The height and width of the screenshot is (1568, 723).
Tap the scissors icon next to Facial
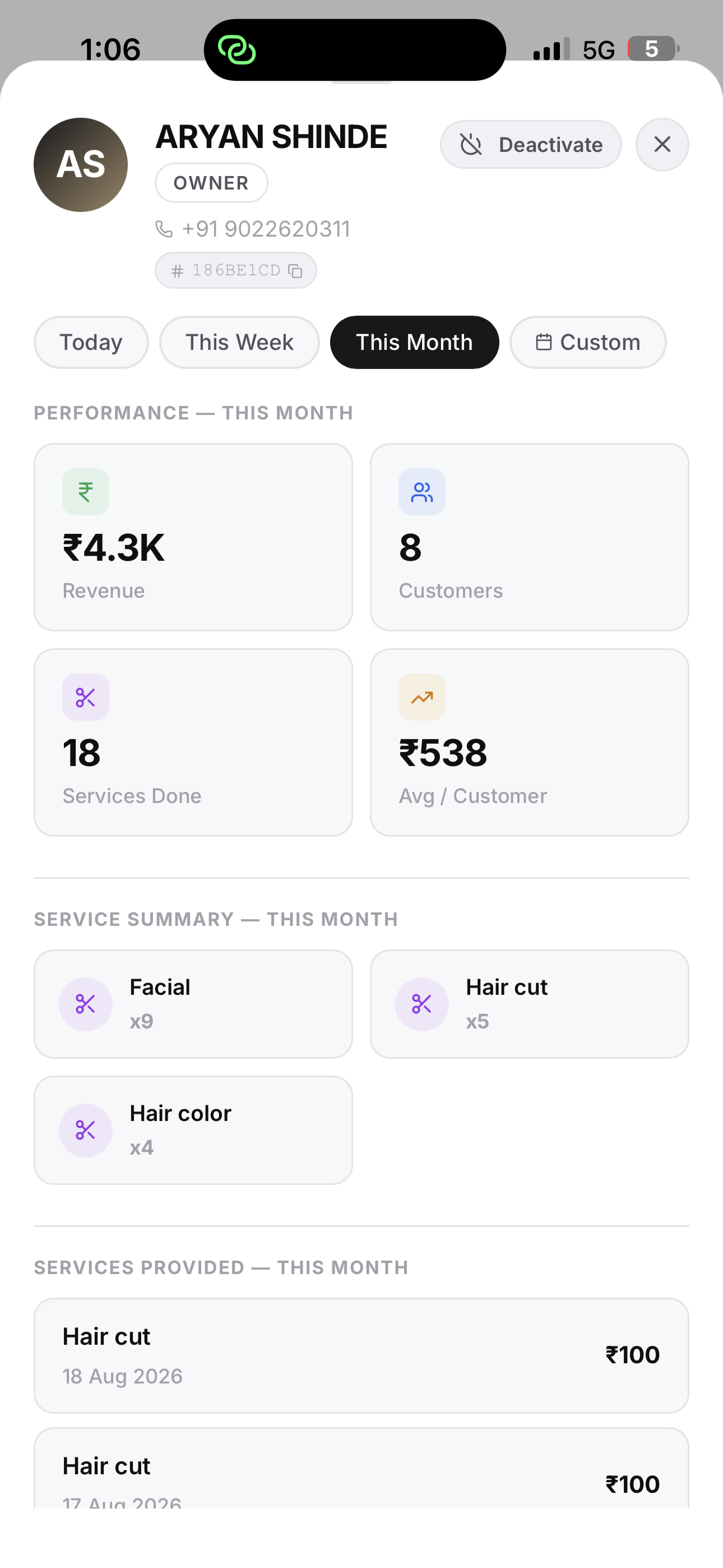pyautogui.click(x=86, y=1004)
